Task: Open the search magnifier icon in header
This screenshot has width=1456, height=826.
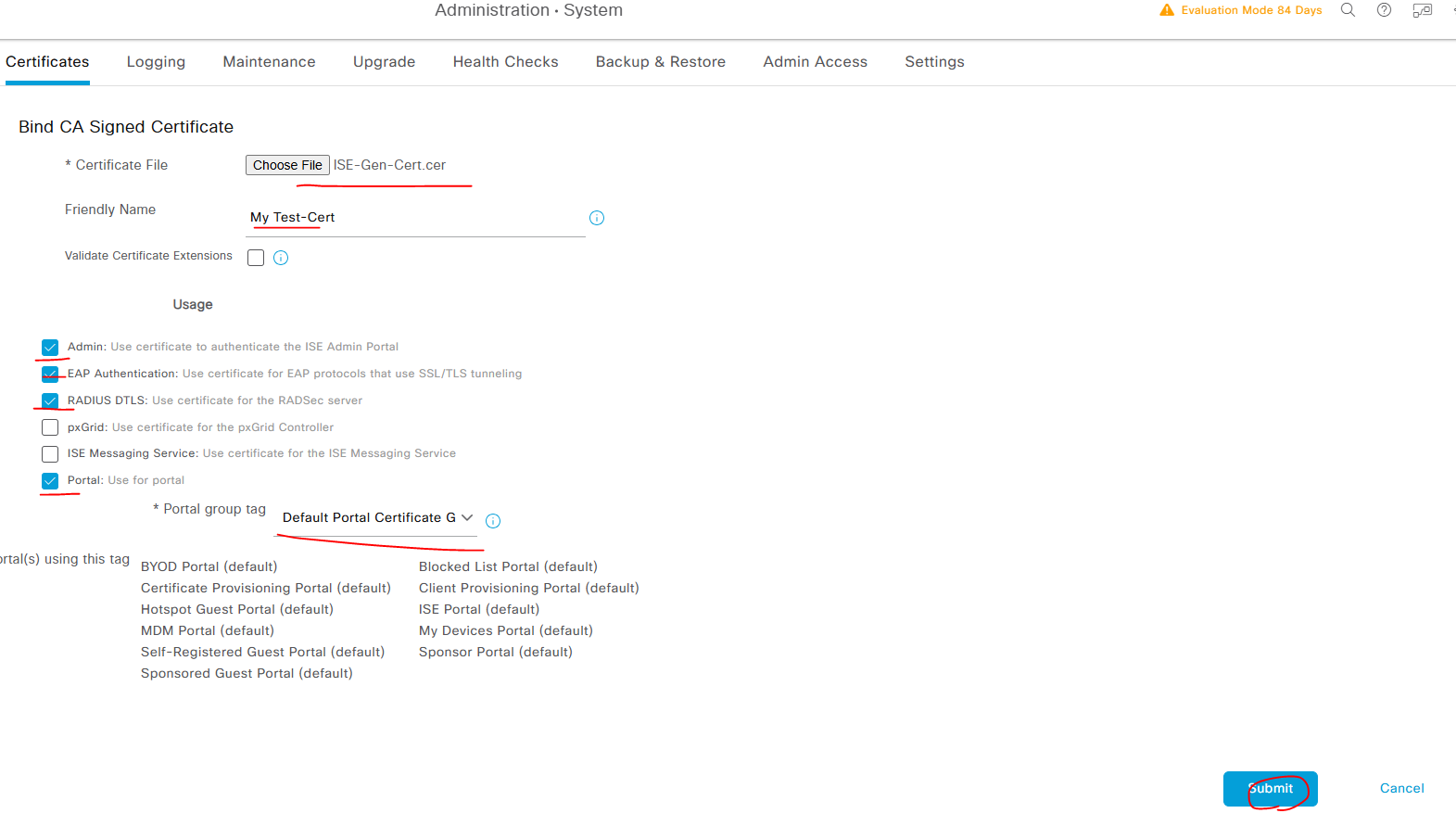Action: tap(1348, 10)
